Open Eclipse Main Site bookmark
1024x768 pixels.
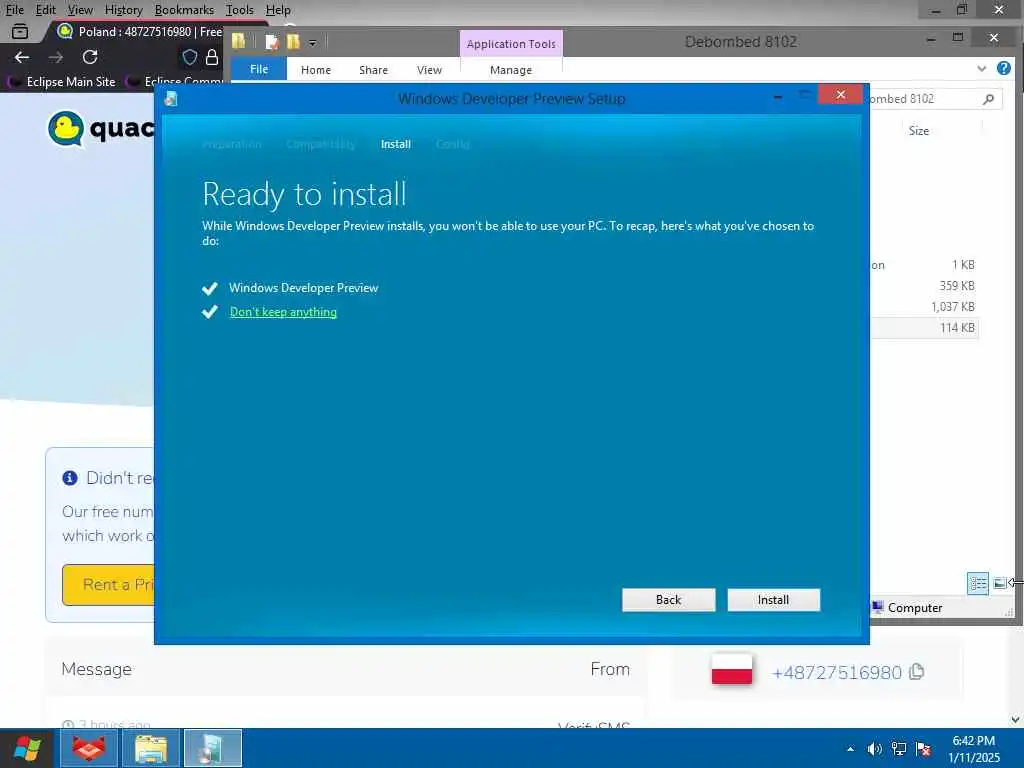coord(61,82)
